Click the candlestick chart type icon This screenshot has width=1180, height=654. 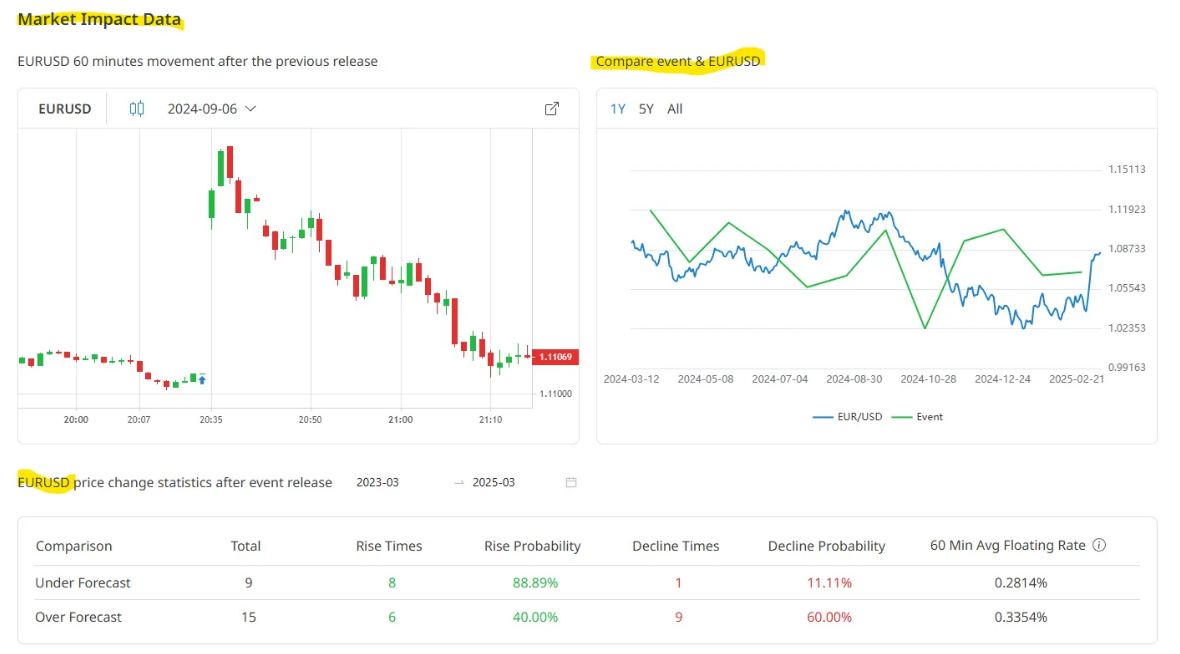(x=136, y=109)
